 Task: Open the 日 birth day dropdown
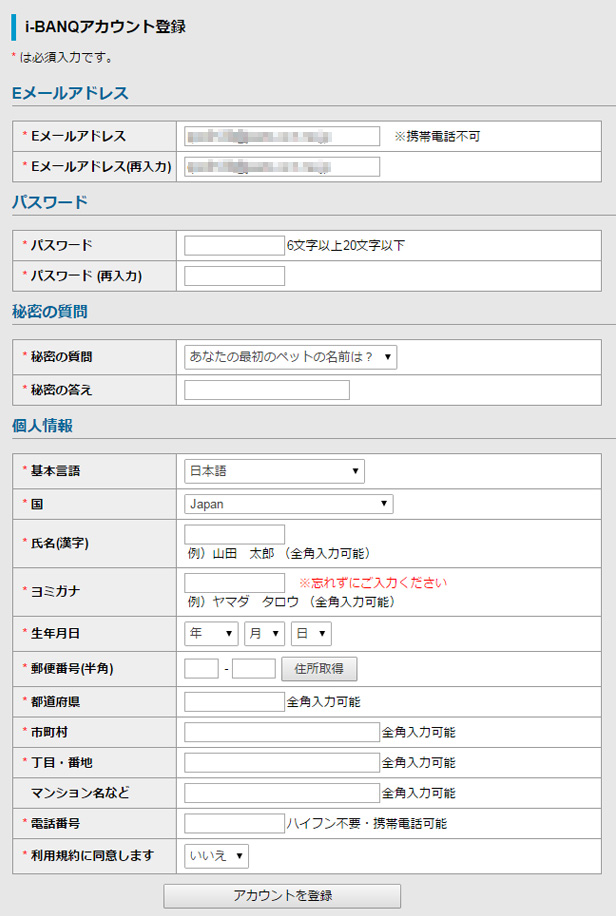click(x=310, y=633)
